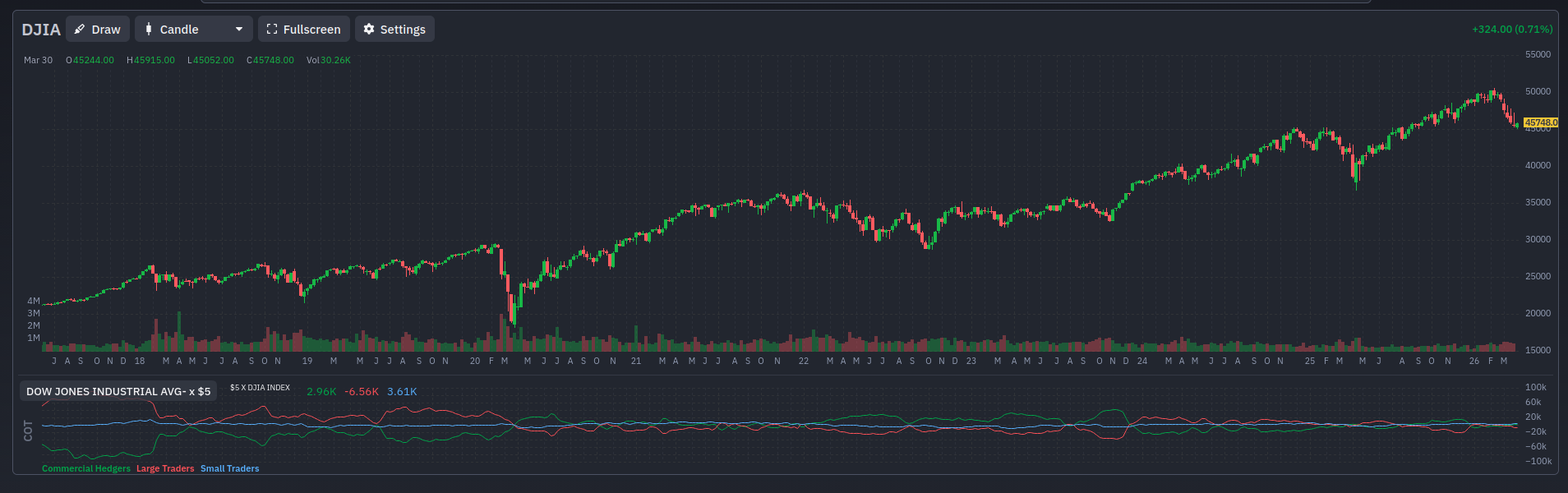Click the +324.00 (0.71%) change value
The image size is (1568, 493).
1512,29
